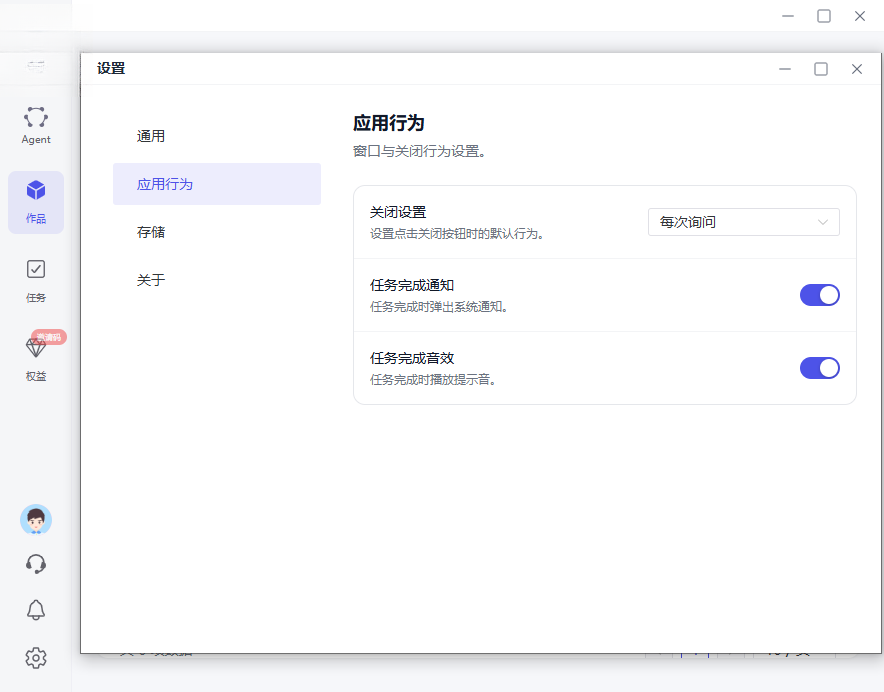Maximize the 设置 dialog window
The width and height of the screenshot is (884, 692).
821,69
